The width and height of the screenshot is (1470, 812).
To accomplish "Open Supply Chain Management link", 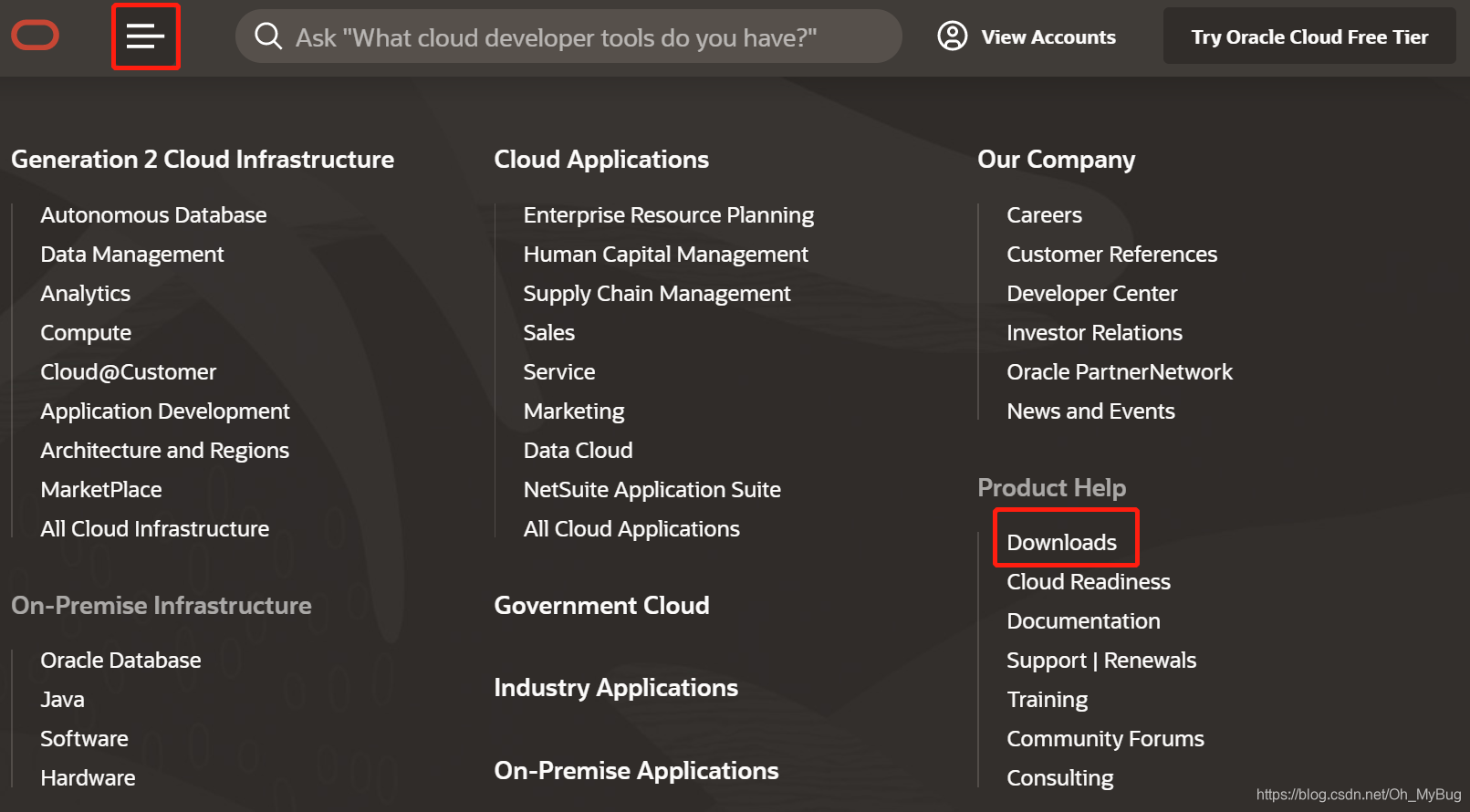I will point(657,294).
